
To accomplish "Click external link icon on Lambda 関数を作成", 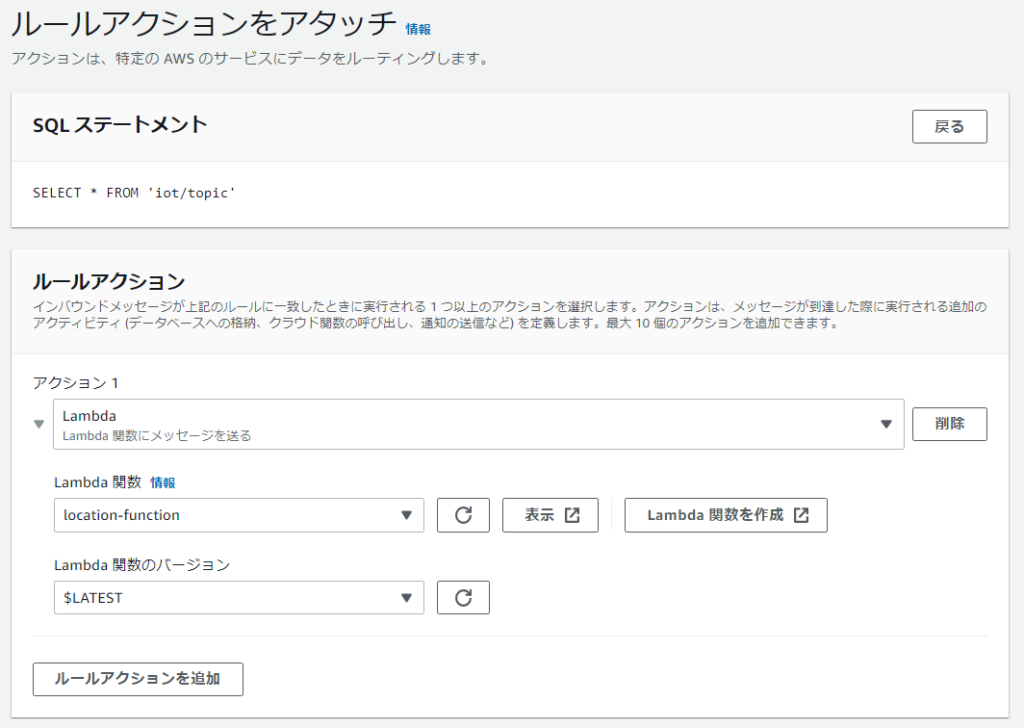I will point(801,515).
